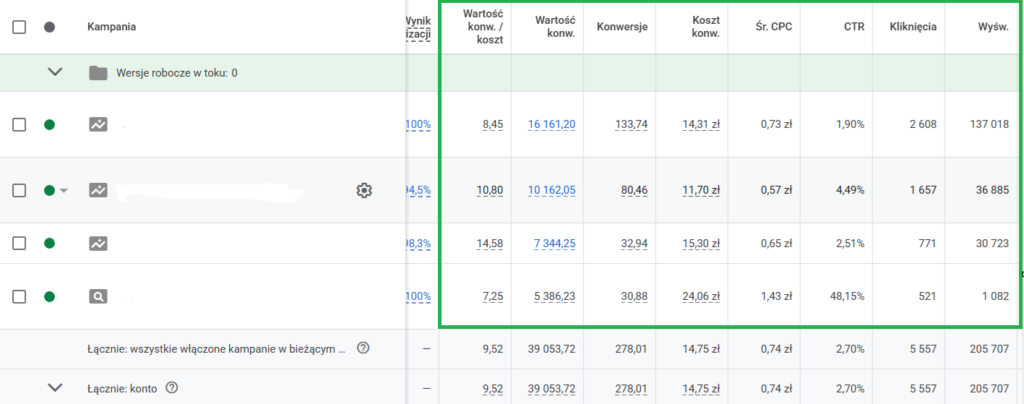
Task: Click the 94,5% optimization score link
Action: [418, 190]
